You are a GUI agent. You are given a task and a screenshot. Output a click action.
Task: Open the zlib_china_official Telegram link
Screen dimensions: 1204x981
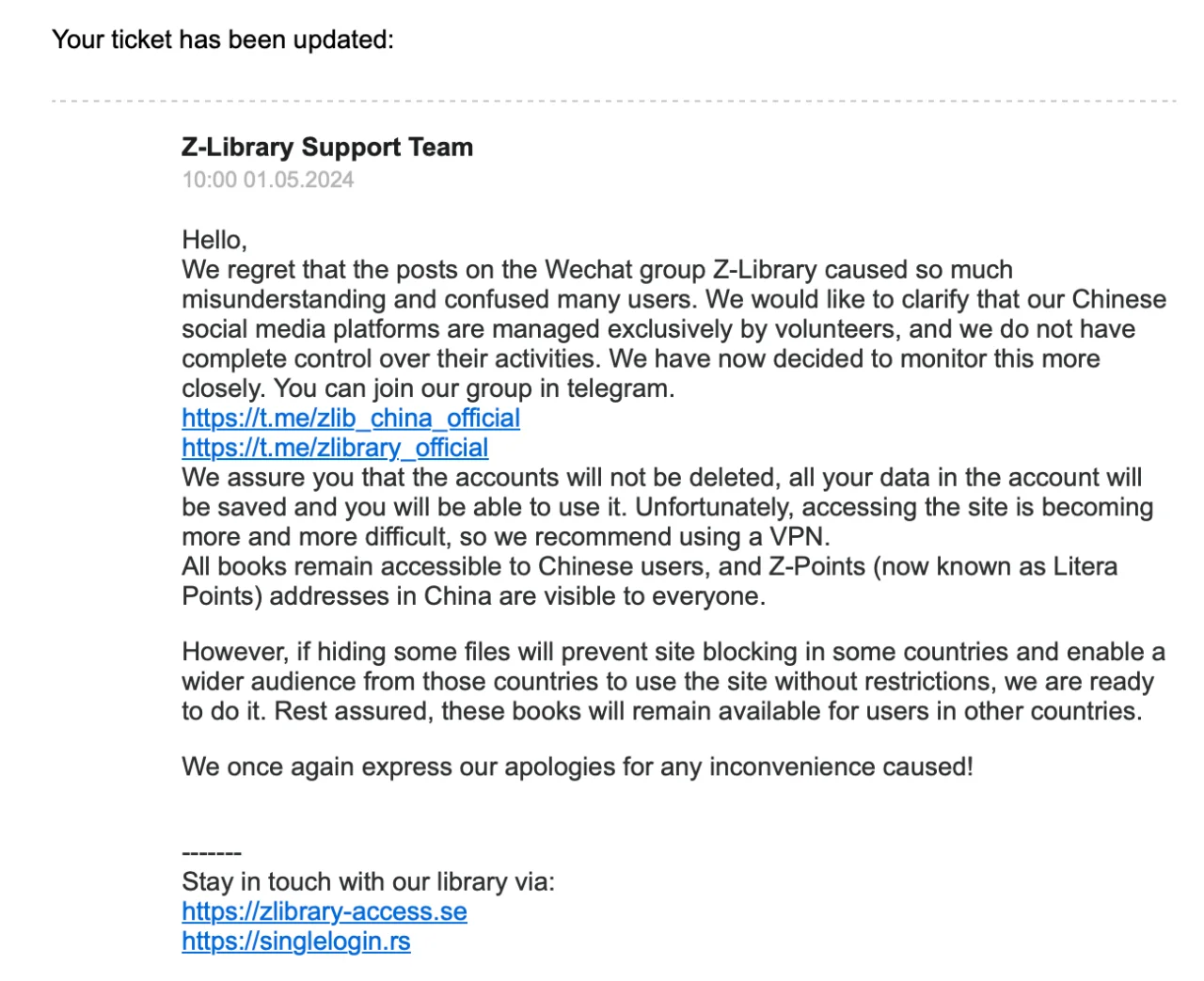coord(350,419)
